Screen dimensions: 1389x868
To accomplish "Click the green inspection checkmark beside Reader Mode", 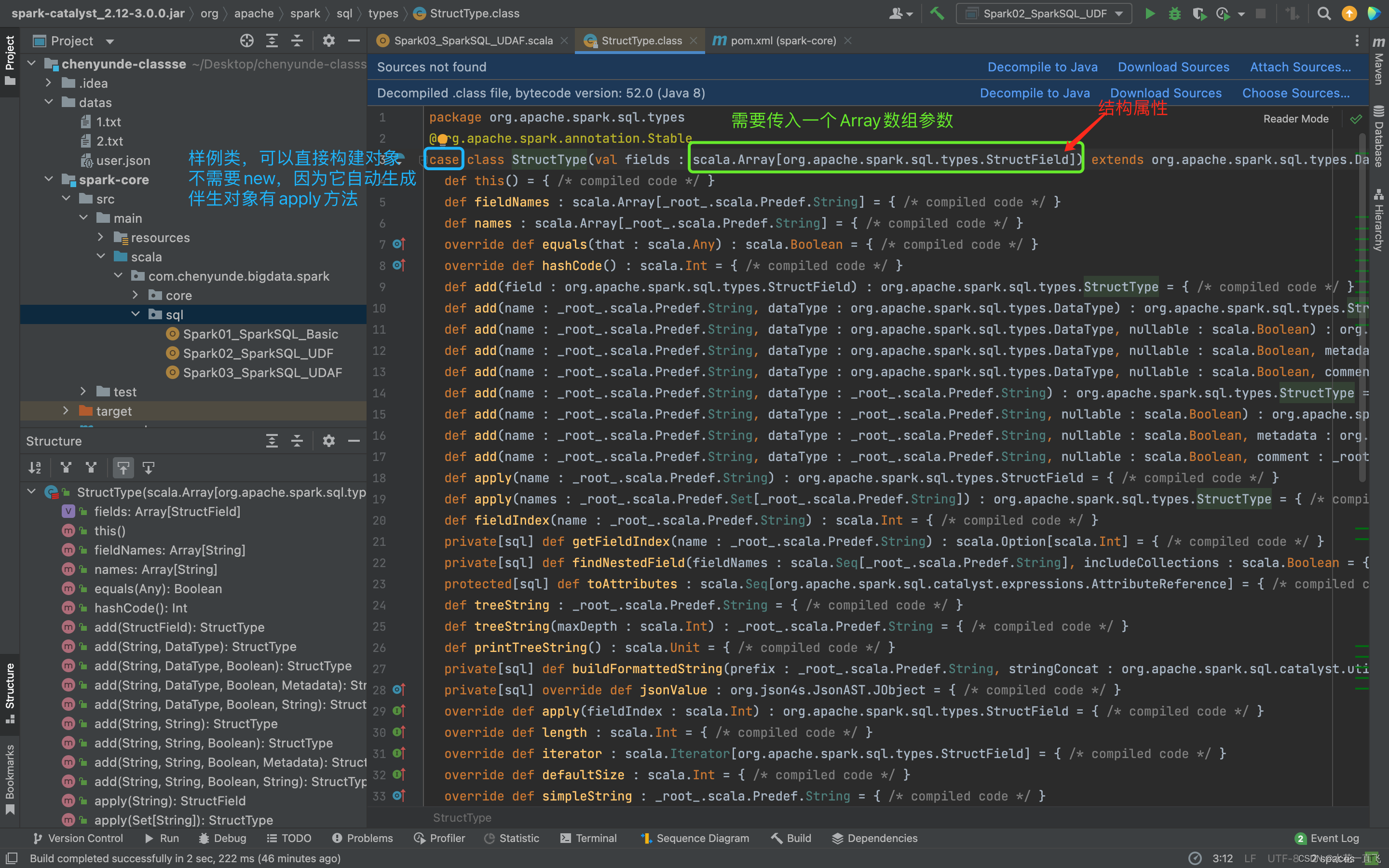I will 1356,119.
